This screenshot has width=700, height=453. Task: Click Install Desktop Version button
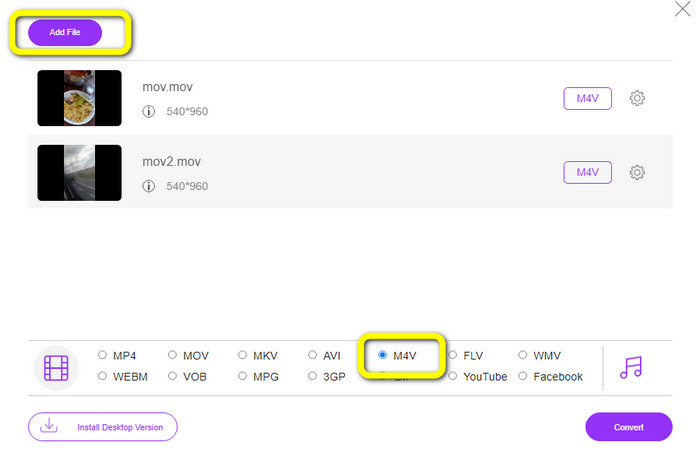pyautogui.click(x=102, y=427)
